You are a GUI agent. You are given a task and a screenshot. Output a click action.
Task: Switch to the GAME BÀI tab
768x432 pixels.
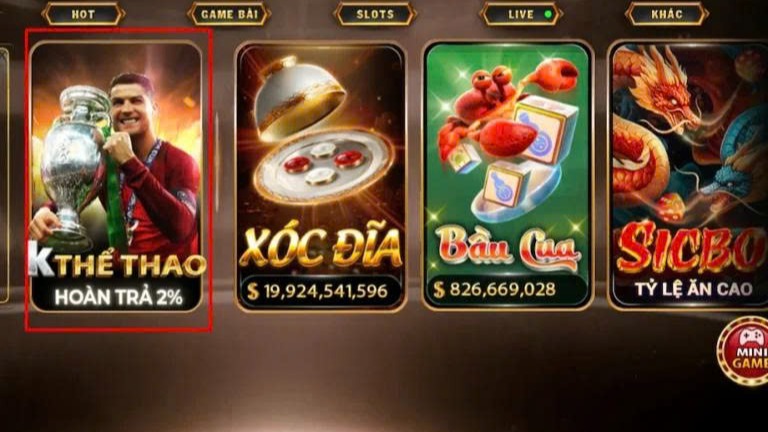[x=229, y=14]
